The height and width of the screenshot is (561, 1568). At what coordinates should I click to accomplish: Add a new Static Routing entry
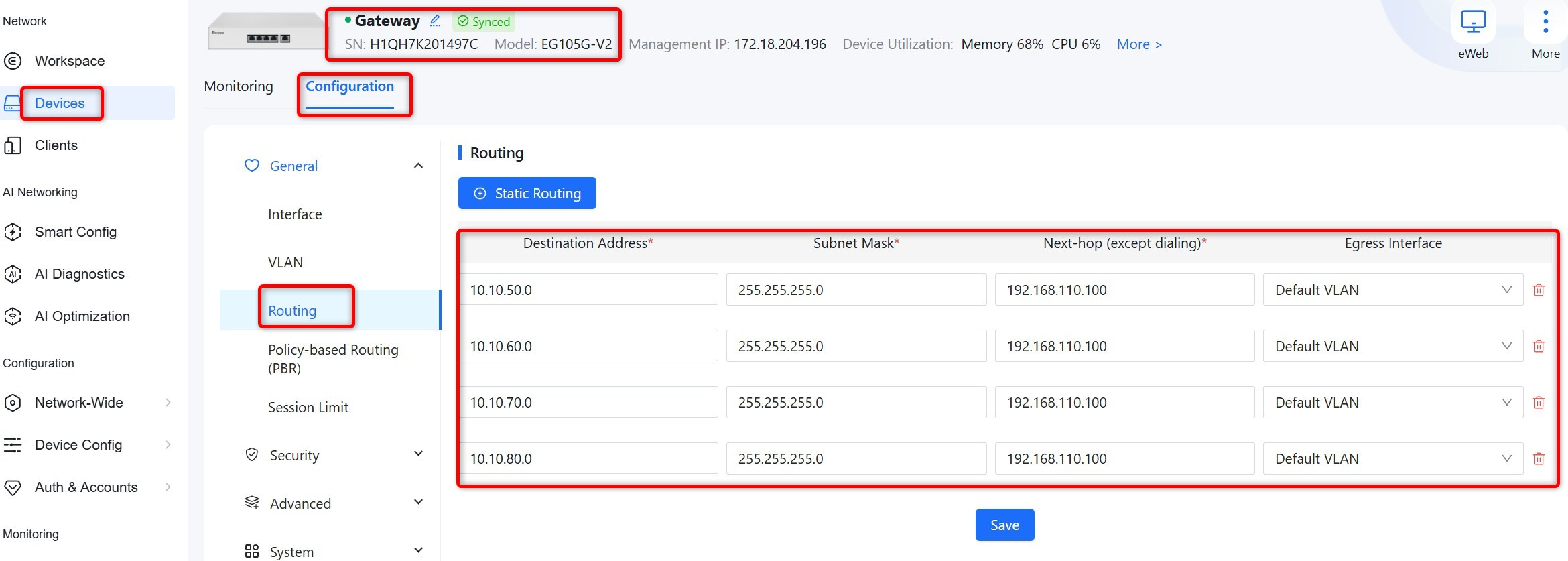[x=527, y=193]
